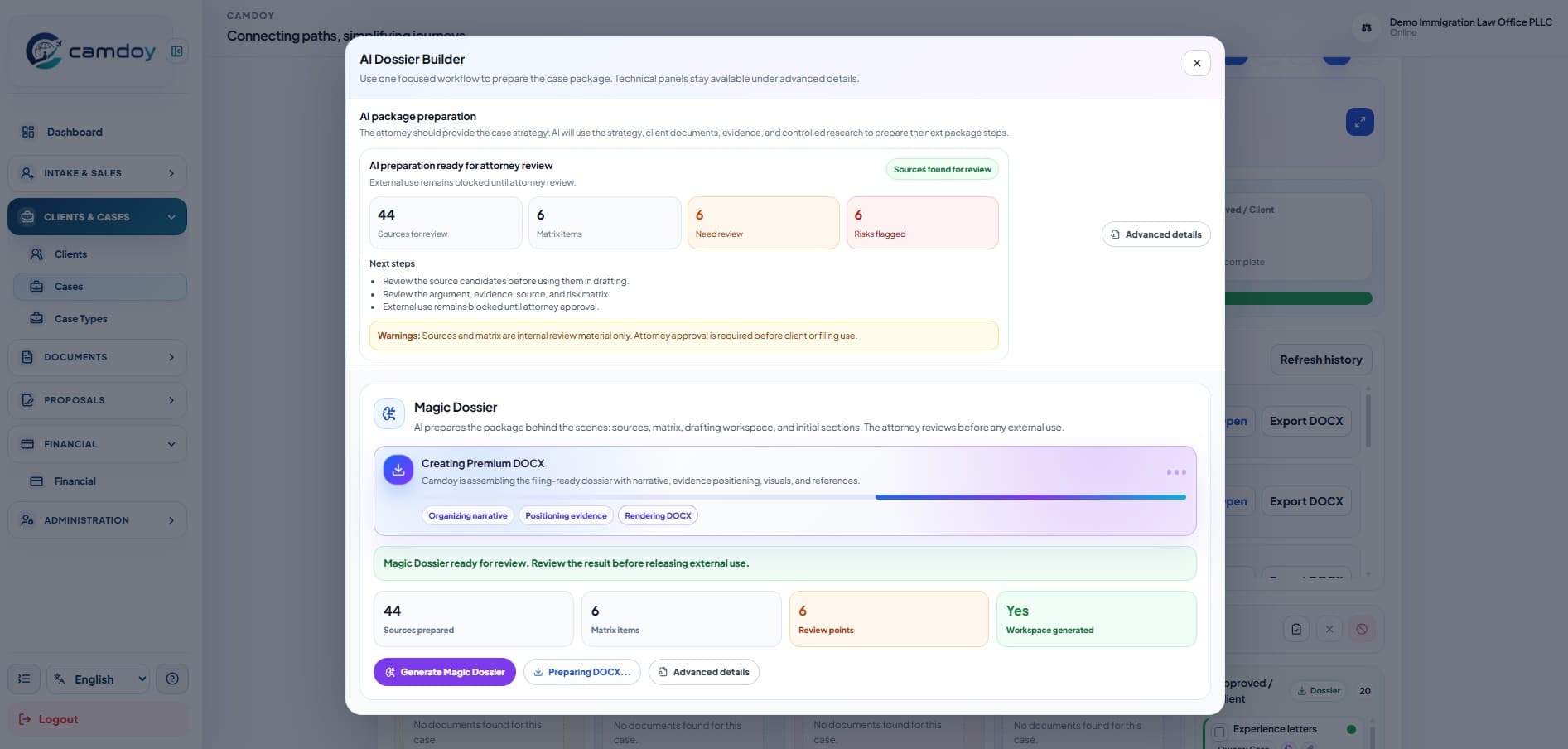Close the AI Dossier Builder dialog

(1197, 63)
